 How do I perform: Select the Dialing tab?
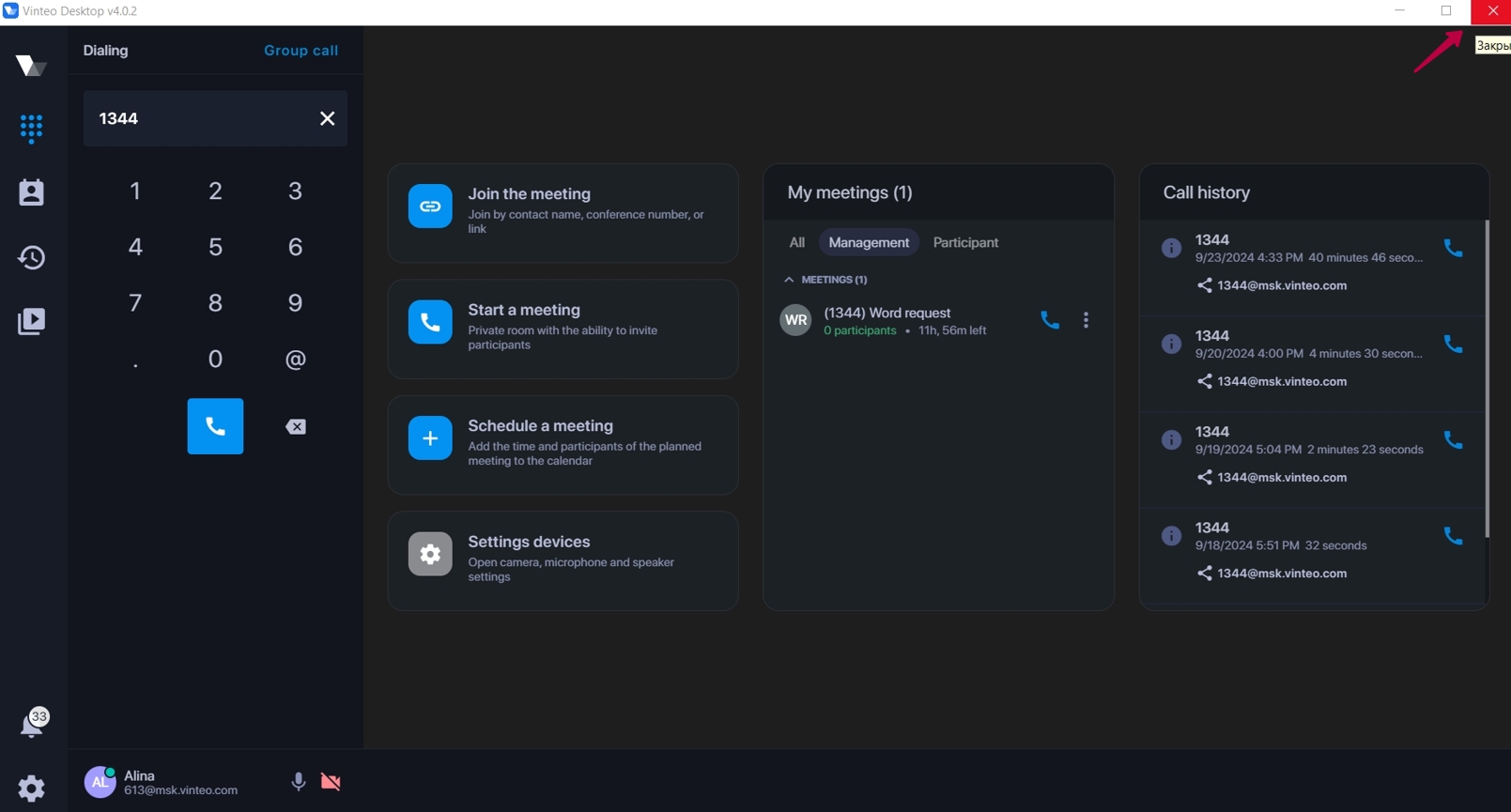coord(105,51)
